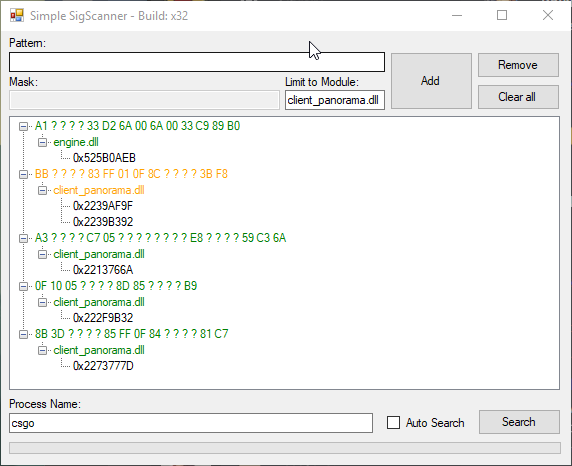Screen dimensions: 572x466
Task: Select address 0x222F9B32
Action: pyautogui.click(x=103, y=318)
